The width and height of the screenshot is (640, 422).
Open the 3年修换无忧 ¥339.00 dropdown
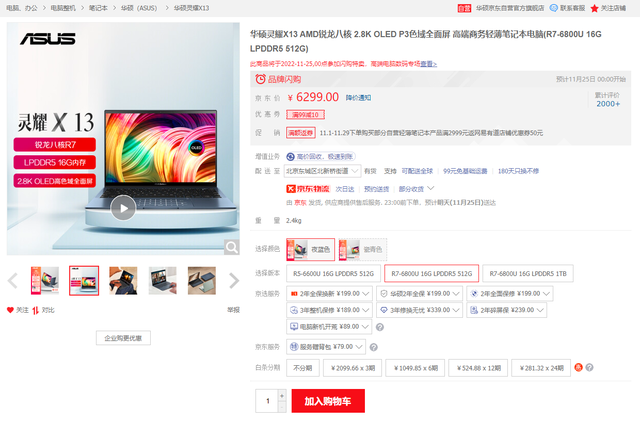419,310
